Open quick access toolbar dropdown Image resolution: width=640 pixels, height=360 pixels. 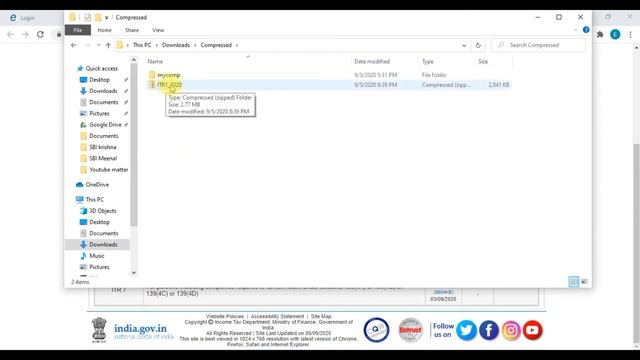[x=107, y=18]
